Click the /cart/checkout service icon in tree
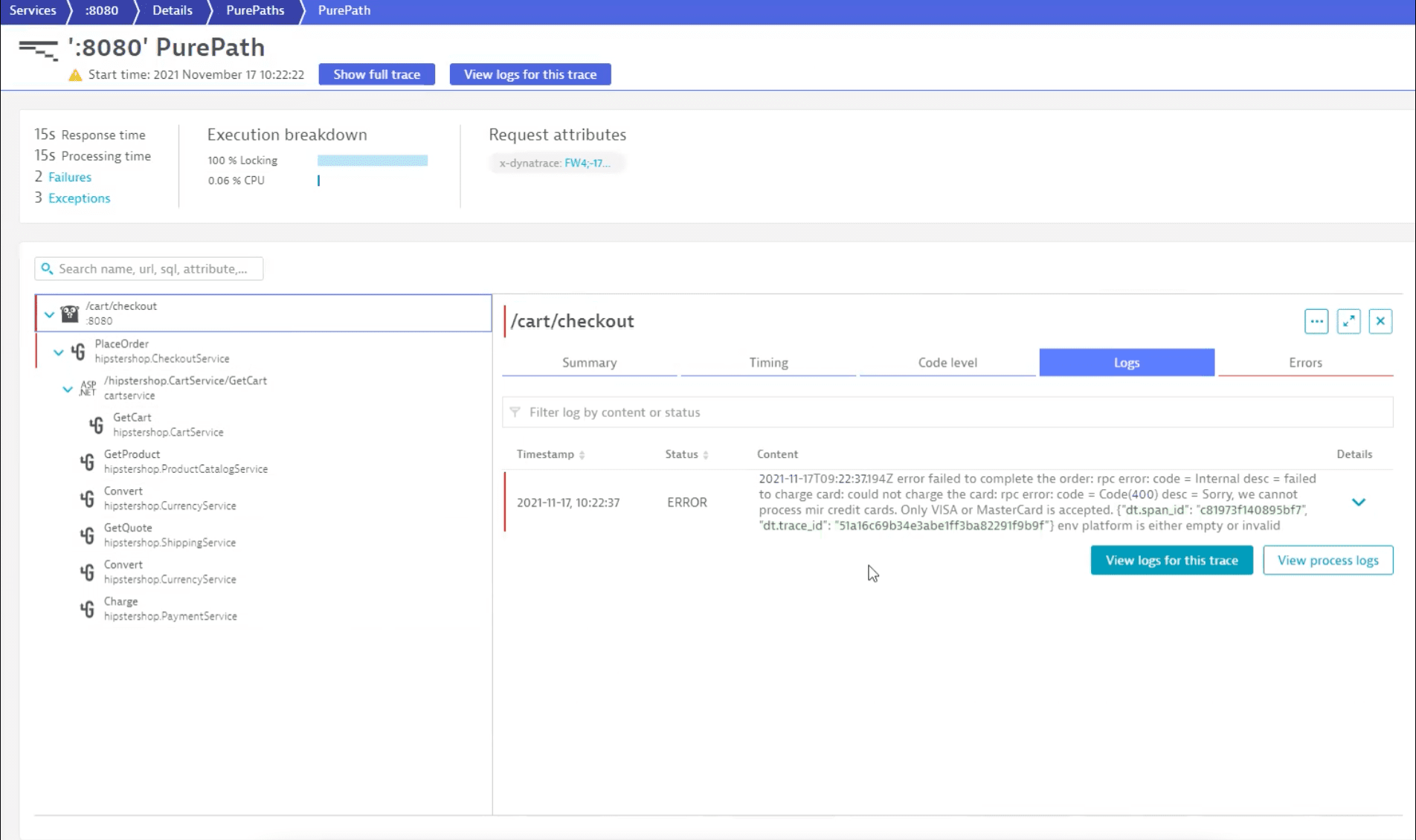Image resolution: width=1416 pixels, height=840 pixels. [70, 314]
